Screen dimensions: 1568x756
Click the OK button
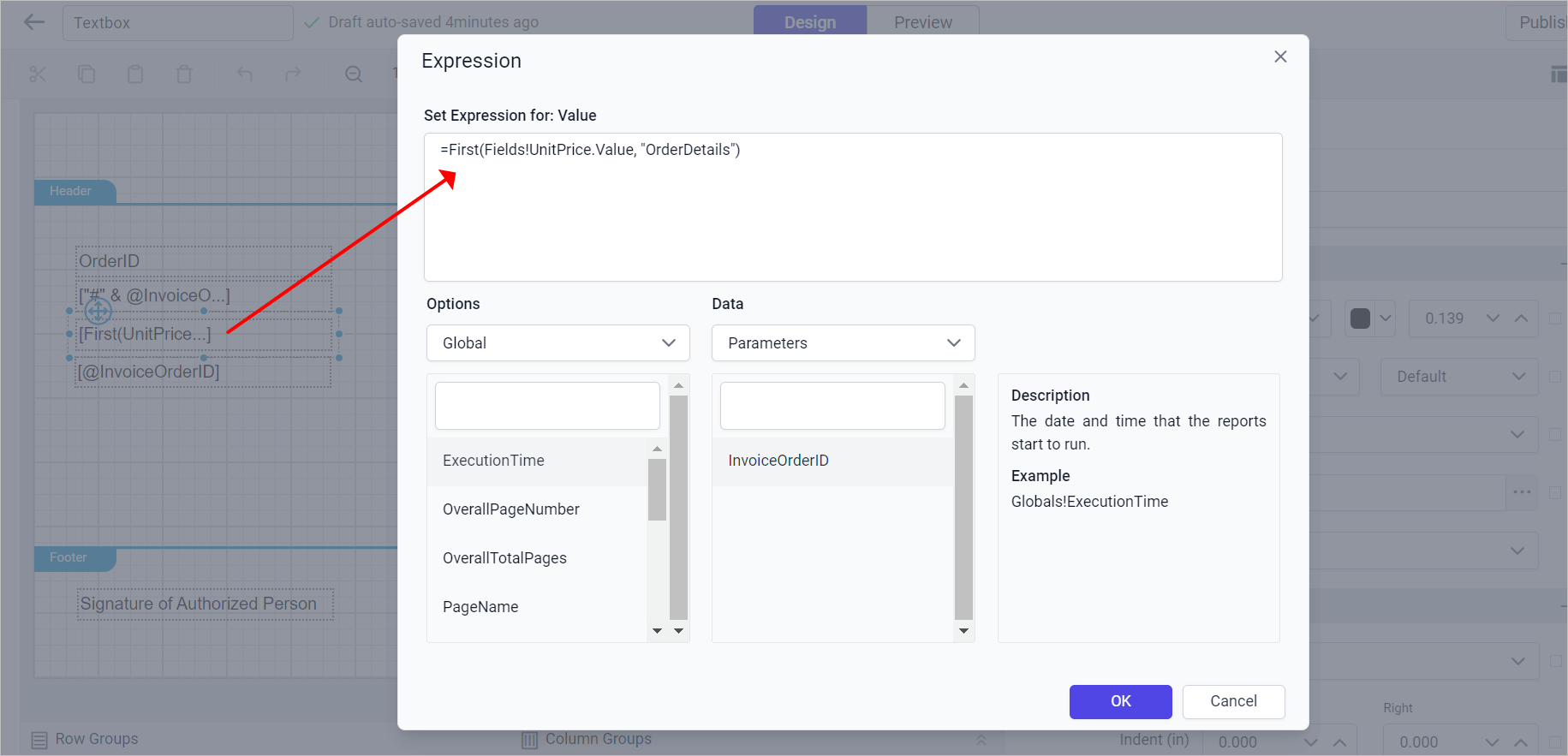[1121, 701]
